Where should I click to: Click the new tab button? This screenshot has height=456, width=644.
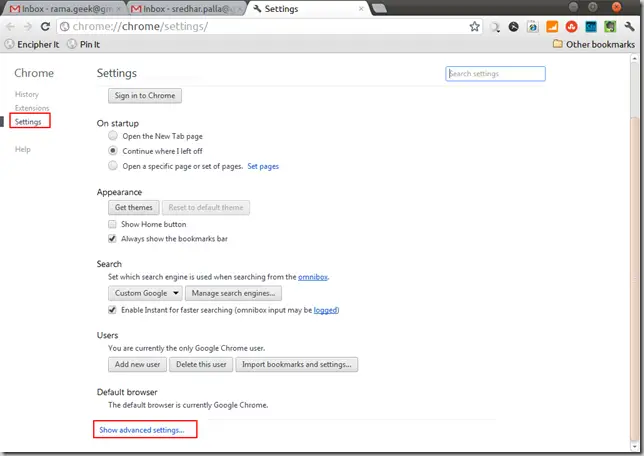click(379, 9)
